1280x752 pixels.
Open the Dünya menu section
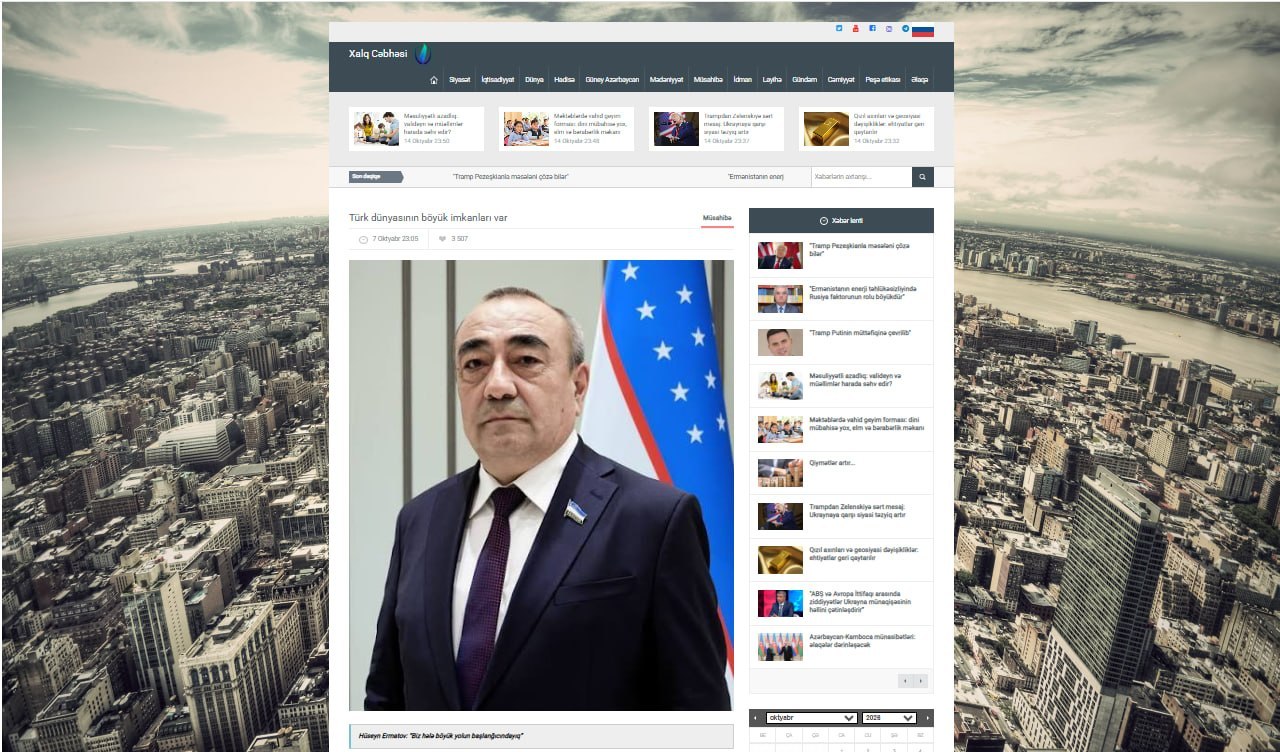tap(535, 80)
